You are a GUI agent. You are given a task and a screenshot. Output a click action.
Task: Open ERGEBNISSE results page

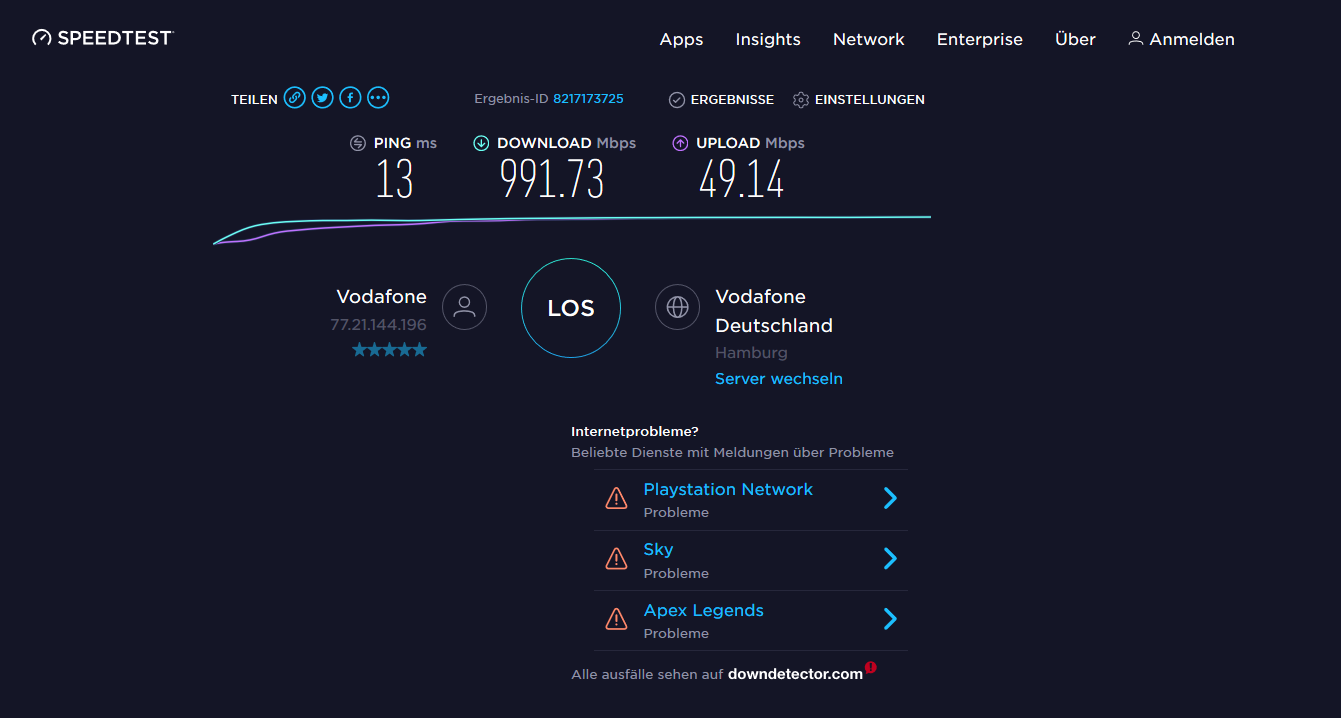point(721,100)
